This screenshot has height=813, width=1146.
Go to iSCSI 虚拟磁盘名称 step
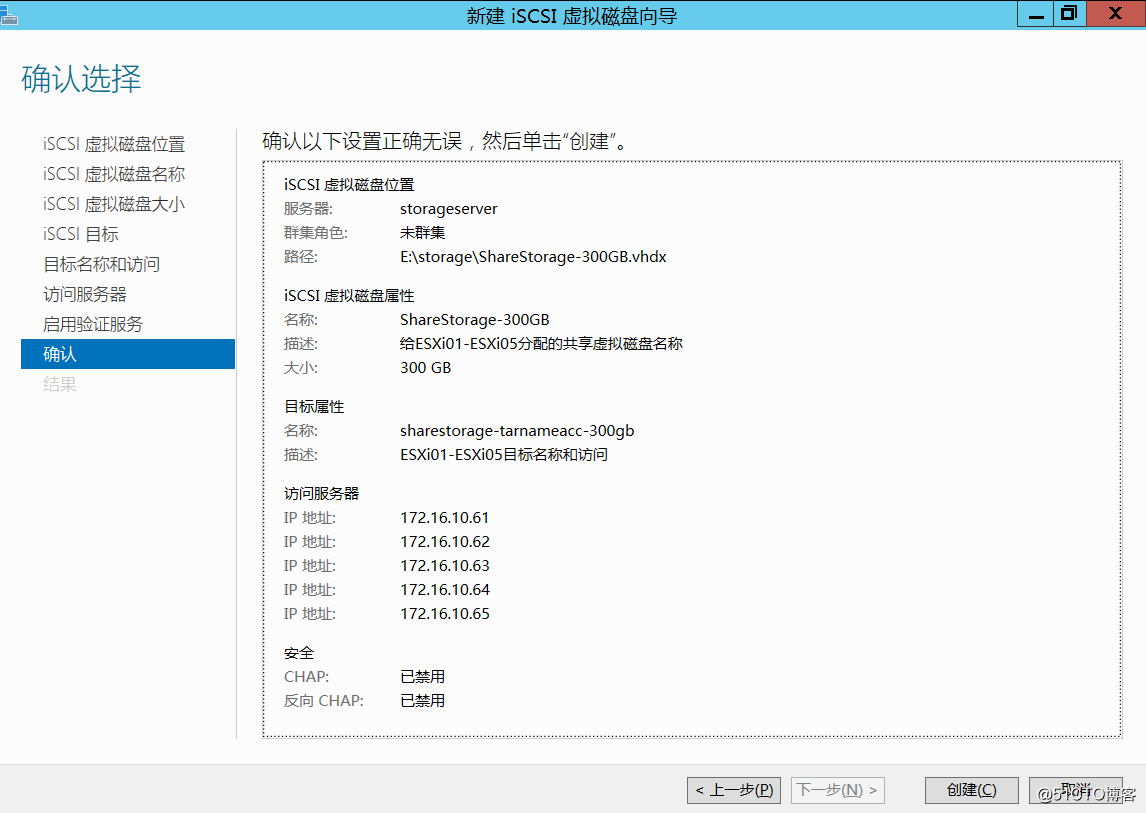tap(114, 174)
